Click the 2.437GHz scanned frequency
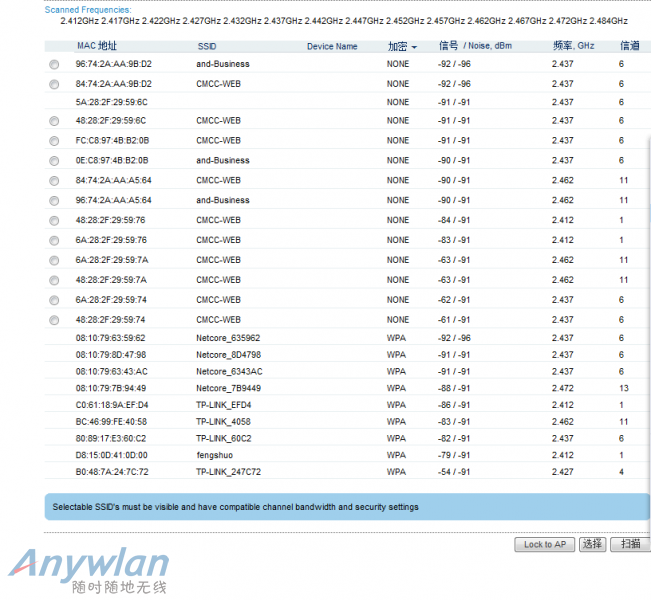This screenshot has width=651, height=600. pos(283,21)
